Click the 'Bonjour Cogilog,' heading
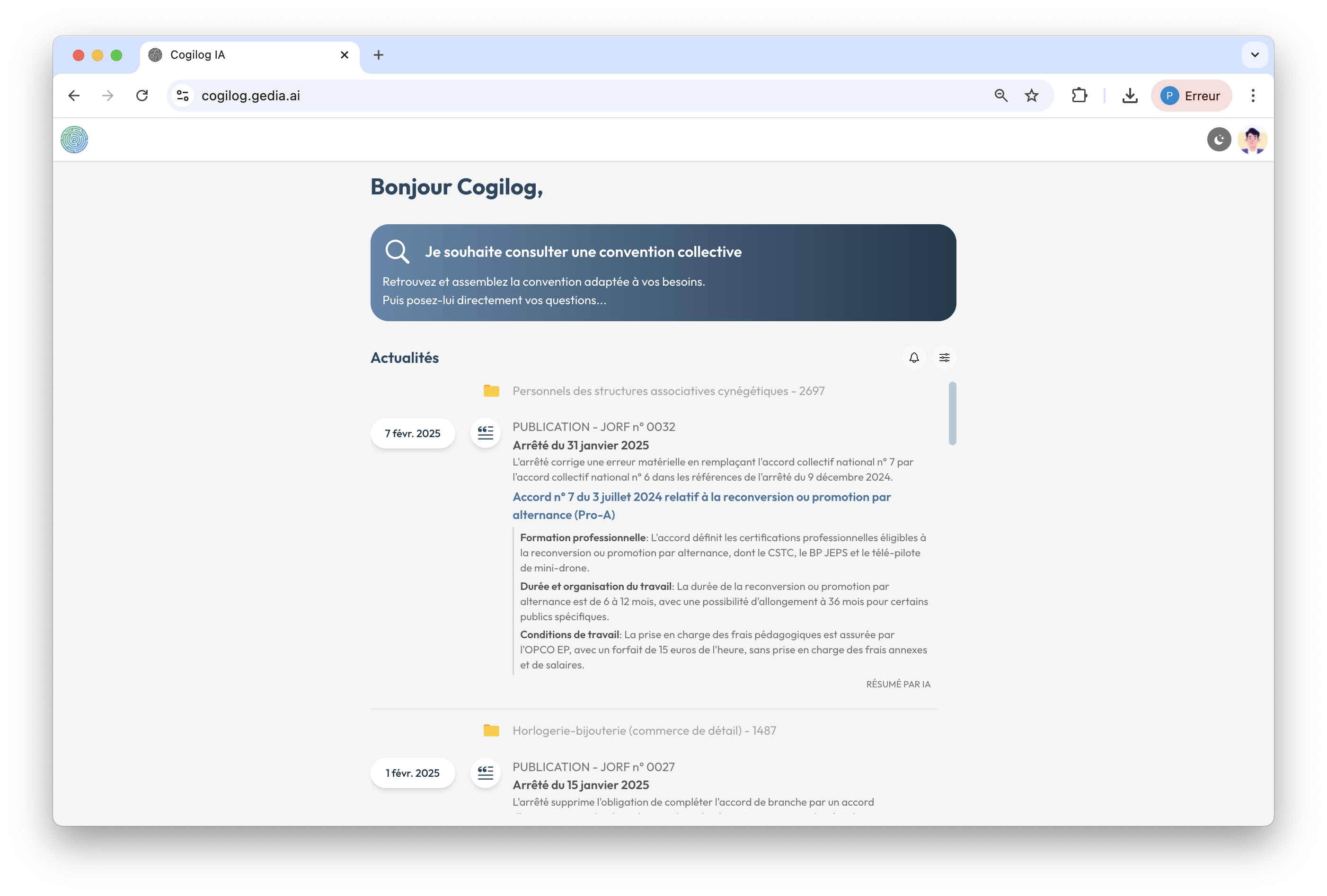 click(456, 187)
